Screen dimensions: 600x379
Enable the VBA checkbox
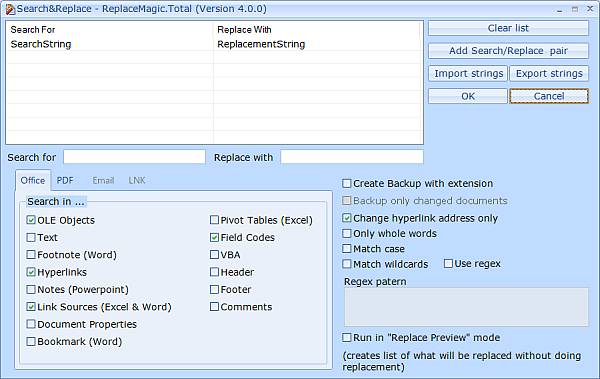[214, 255]
